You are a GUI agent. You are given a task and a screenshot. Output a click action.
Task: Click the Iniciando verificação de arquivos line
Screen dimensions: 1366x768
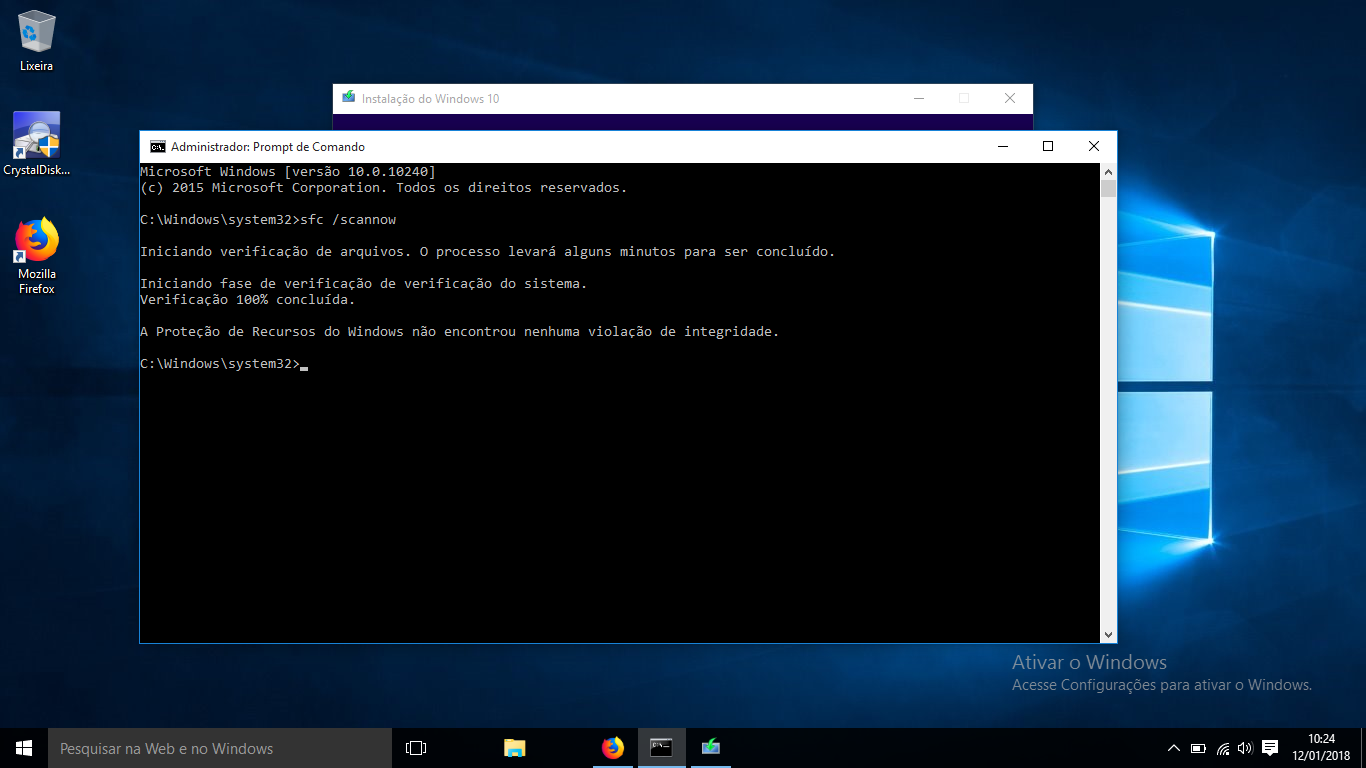click(487, 251)
